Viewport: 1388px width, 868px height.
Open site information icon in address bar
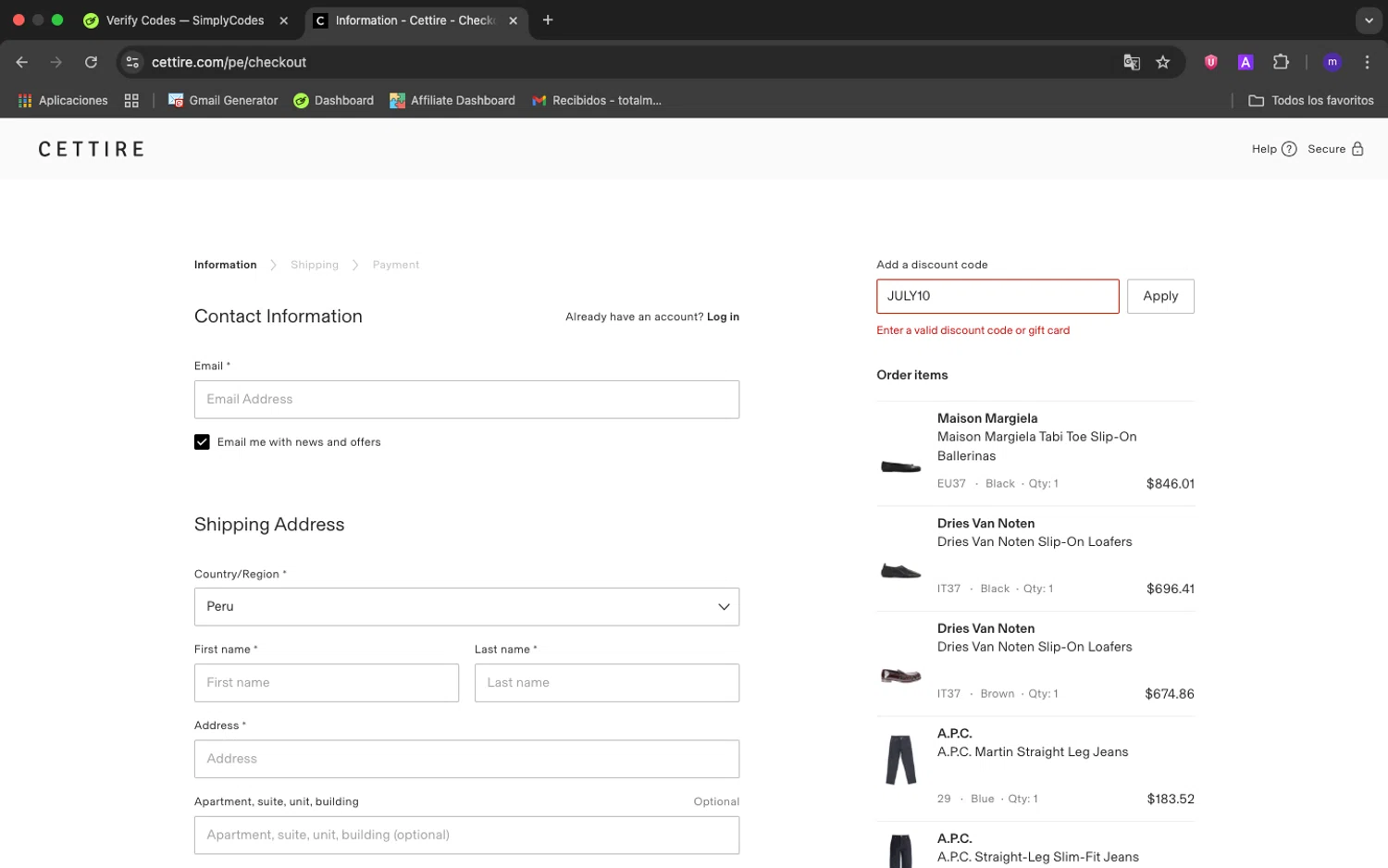coord(132,62)
